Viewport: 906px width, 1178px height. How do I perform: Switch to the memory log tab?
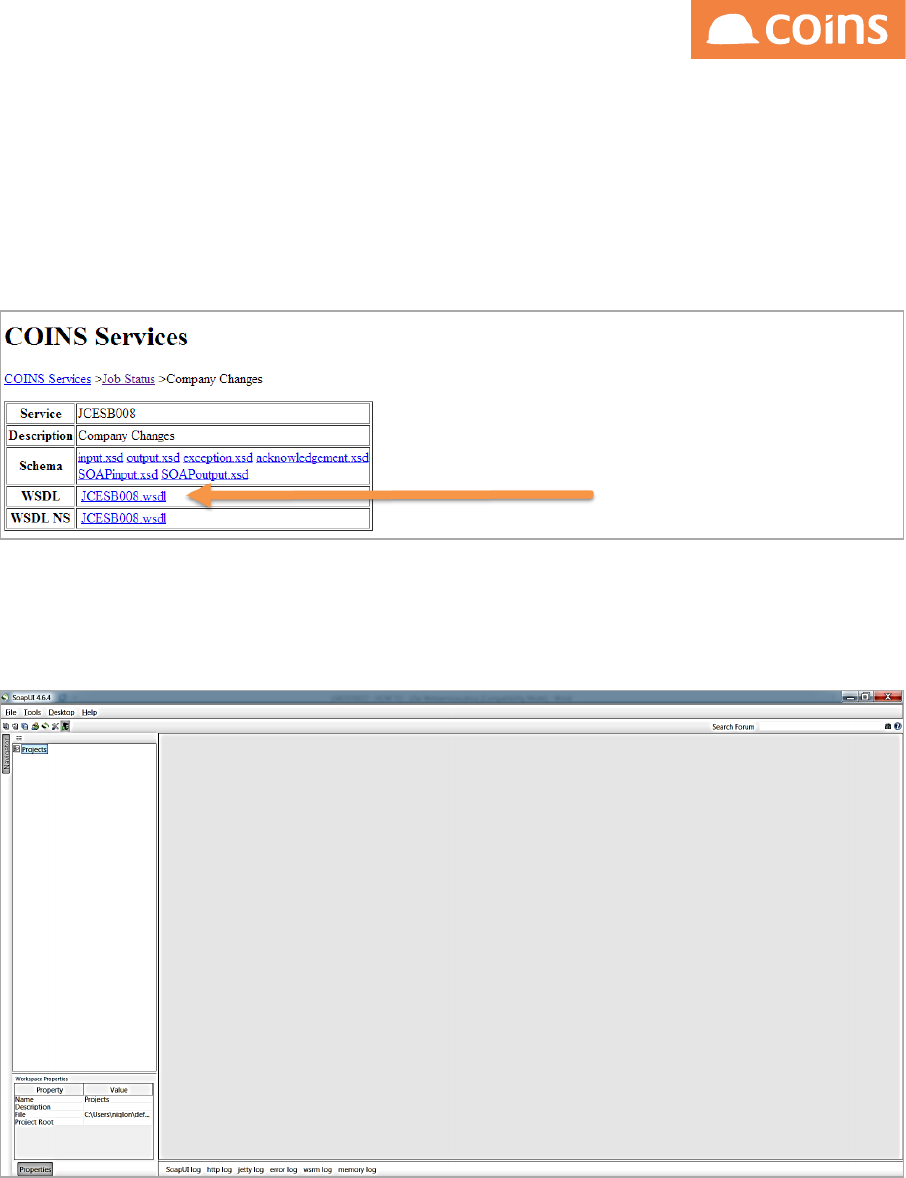coord(357,1170)
